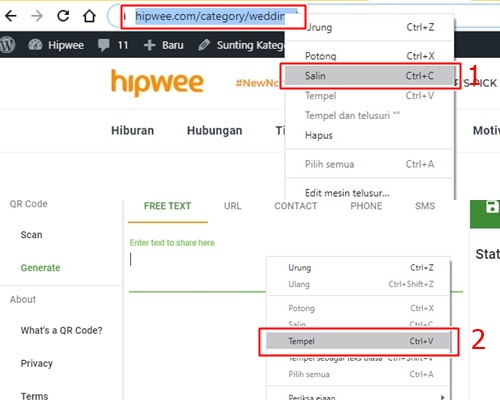The height and width of the screenshot is (400, 500).
Task: Click the browser back arrow
Action: click(11, 16)
